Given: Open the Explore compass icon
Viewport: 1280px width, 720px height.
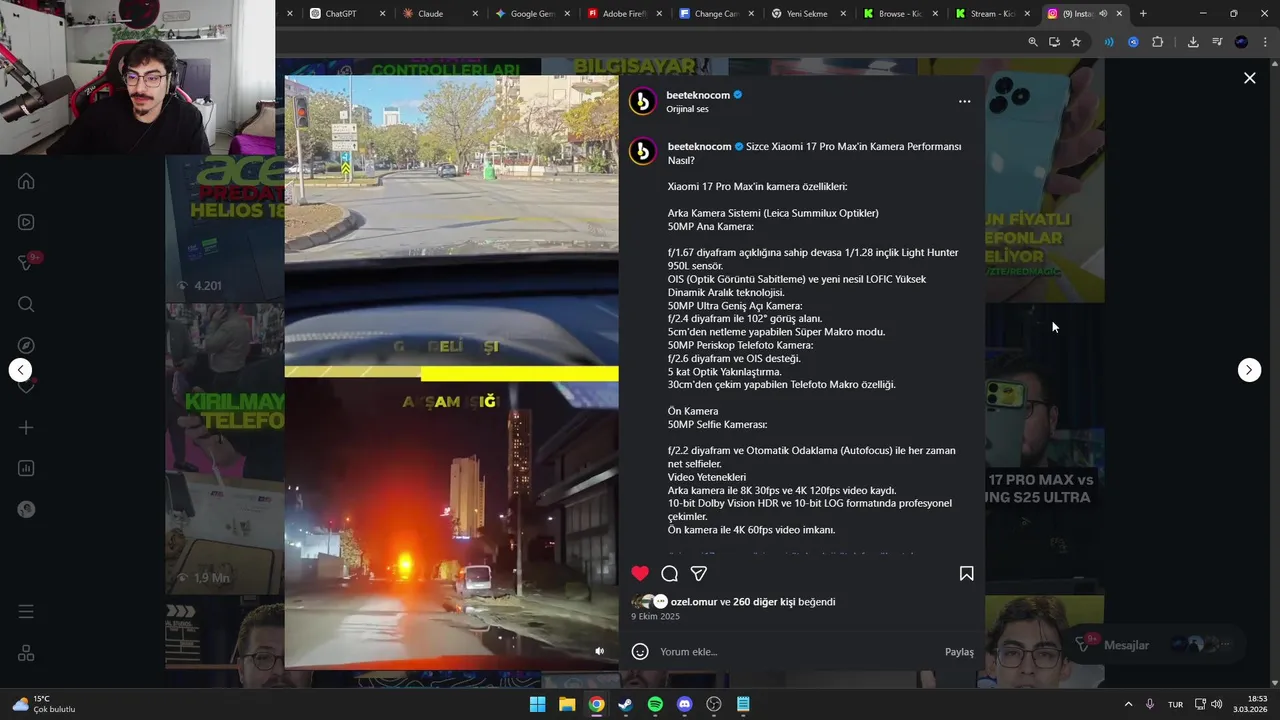Looking at the screenshot, I should (x=26, y=345).
